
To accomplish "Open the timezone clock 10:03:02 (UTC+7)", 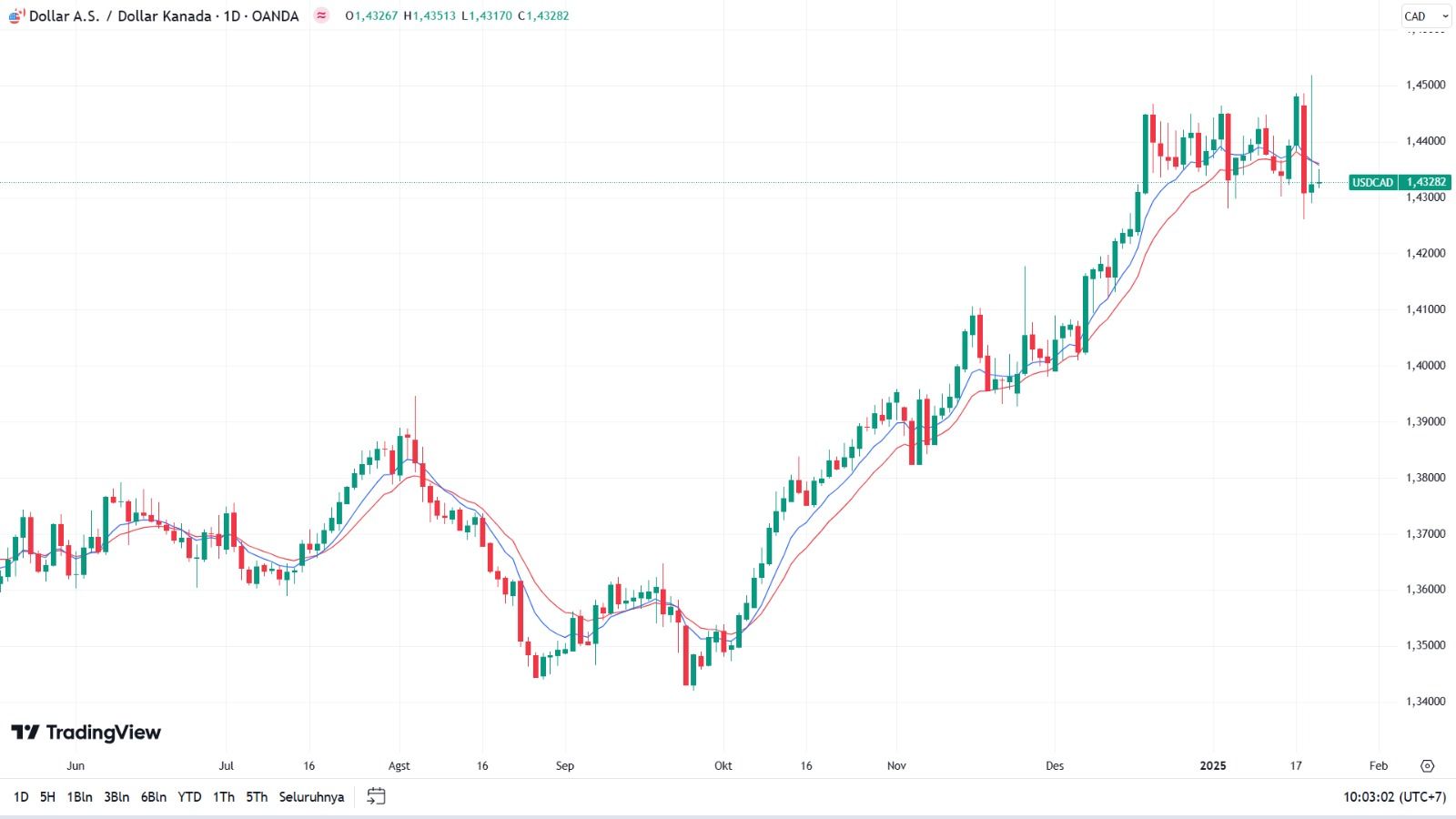I will [1394, 797].
